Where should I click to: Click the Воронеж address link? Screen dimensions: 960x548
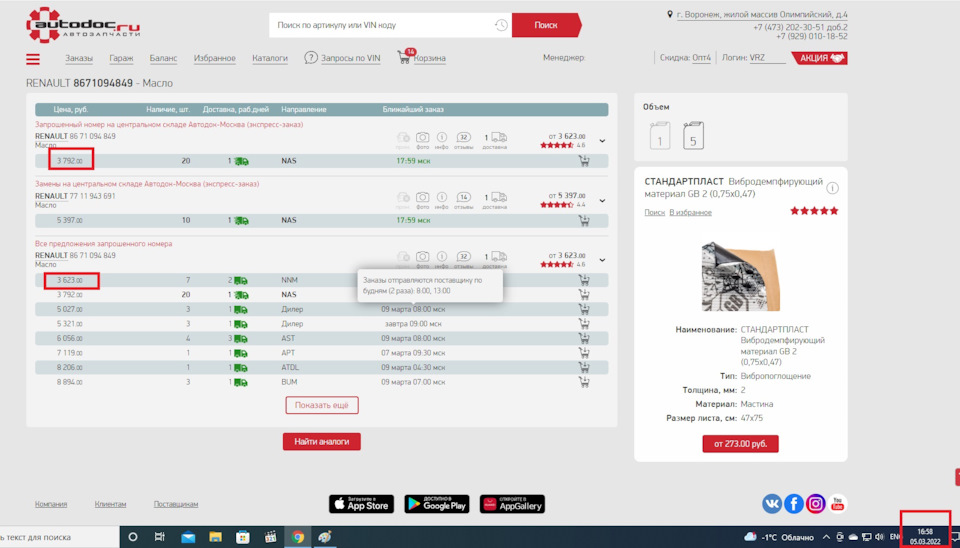pos(762,15)
